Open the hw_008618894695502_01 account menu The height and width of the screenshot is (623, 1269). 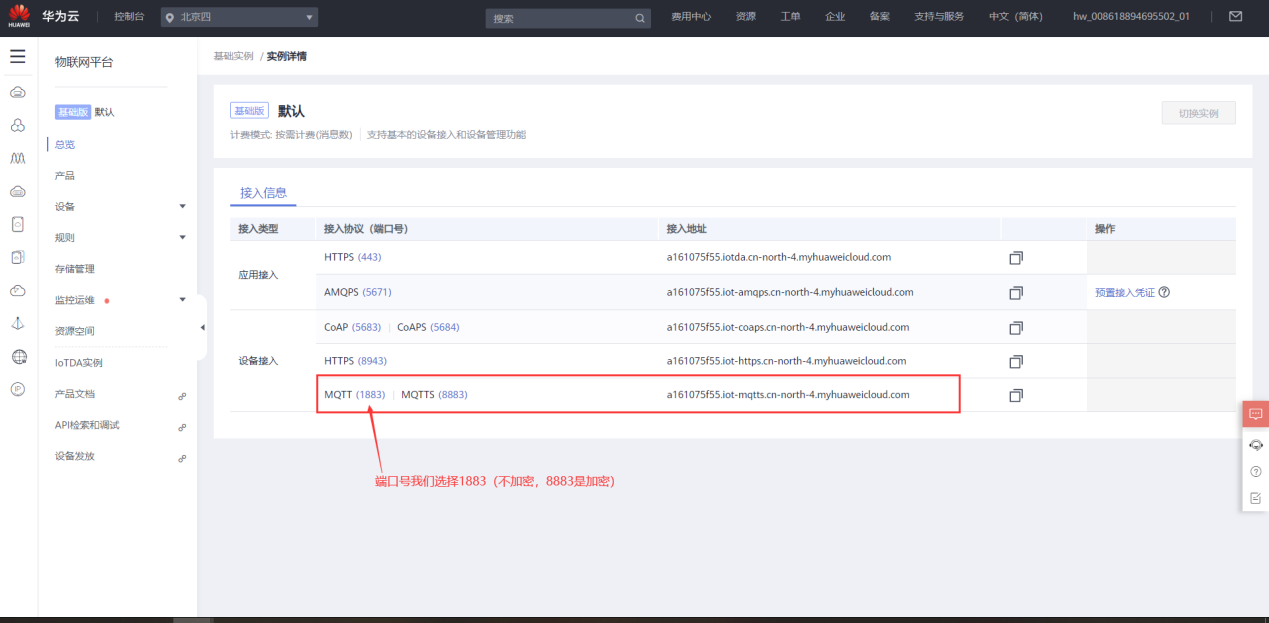pos(1131,17)
